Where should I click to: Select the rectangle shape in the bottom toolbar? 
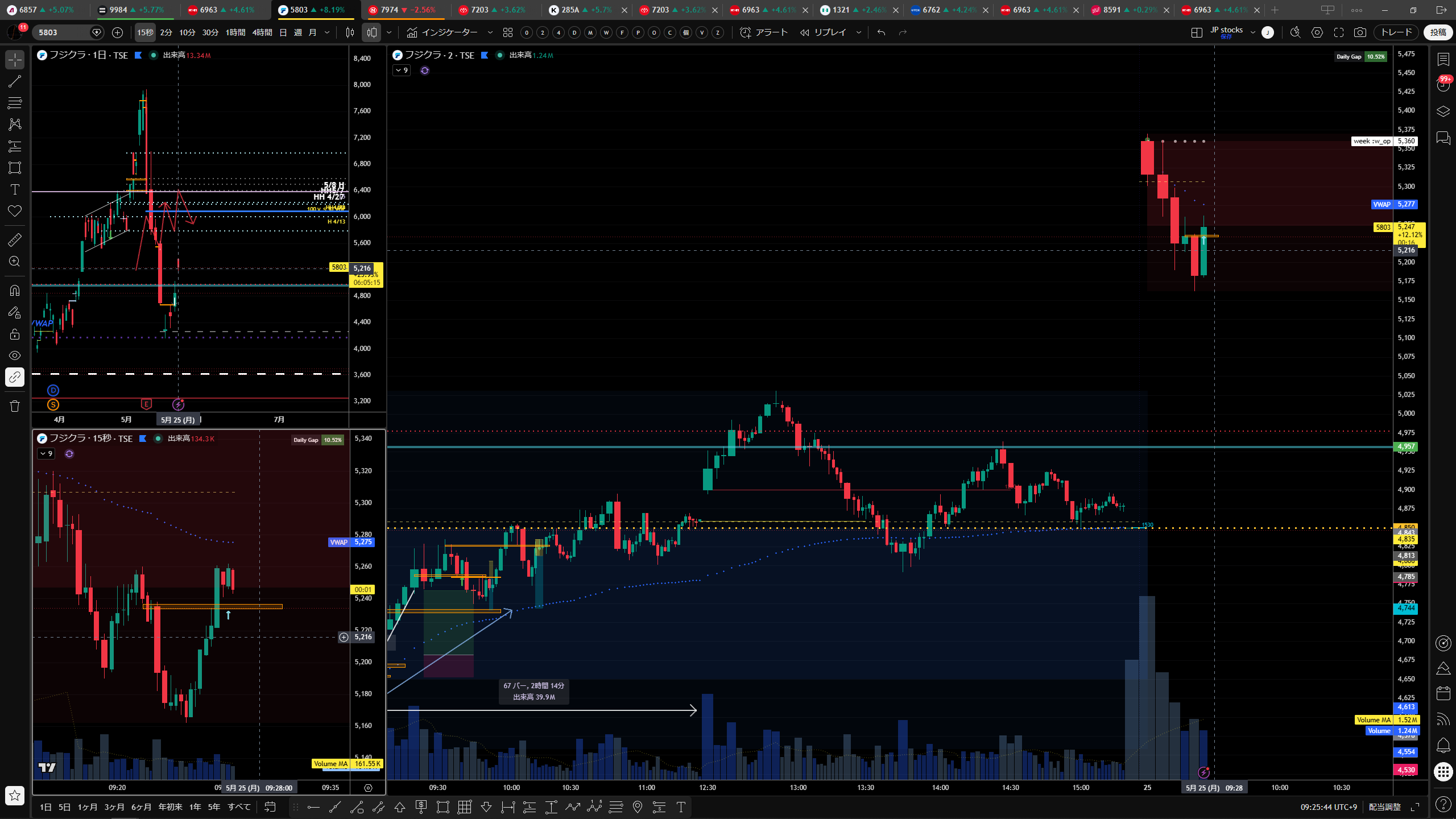443,807
